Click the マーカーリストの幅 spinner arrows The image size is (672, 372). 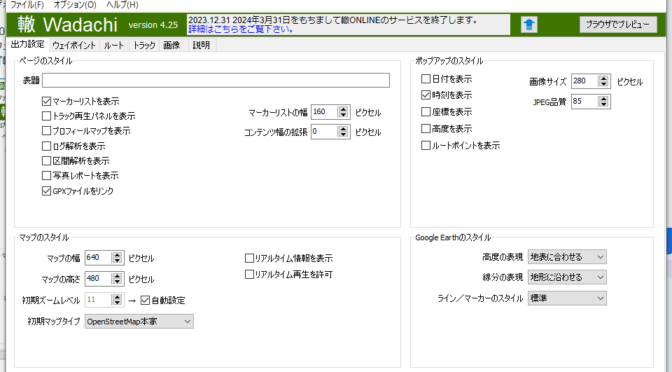[343, 112]
